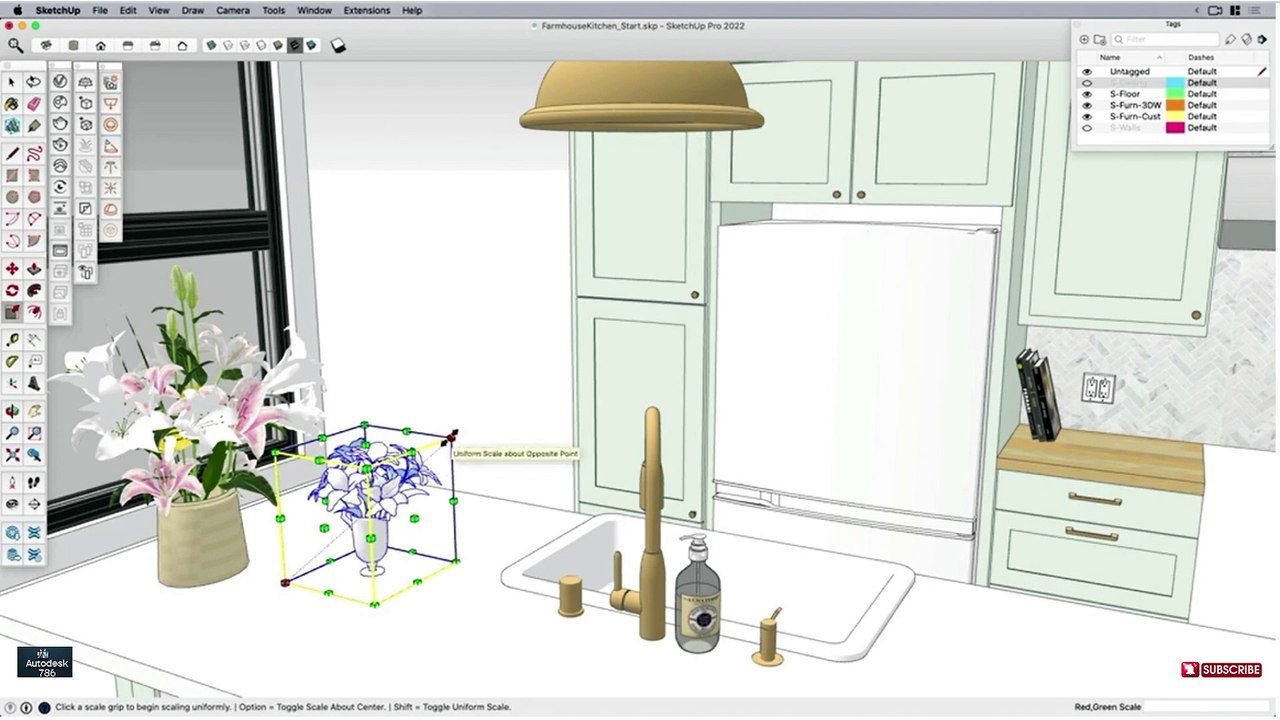The width and height of the screenshot is (1280, 720).
Task: Select the Line pencil tool
Action: click(12, 153)
